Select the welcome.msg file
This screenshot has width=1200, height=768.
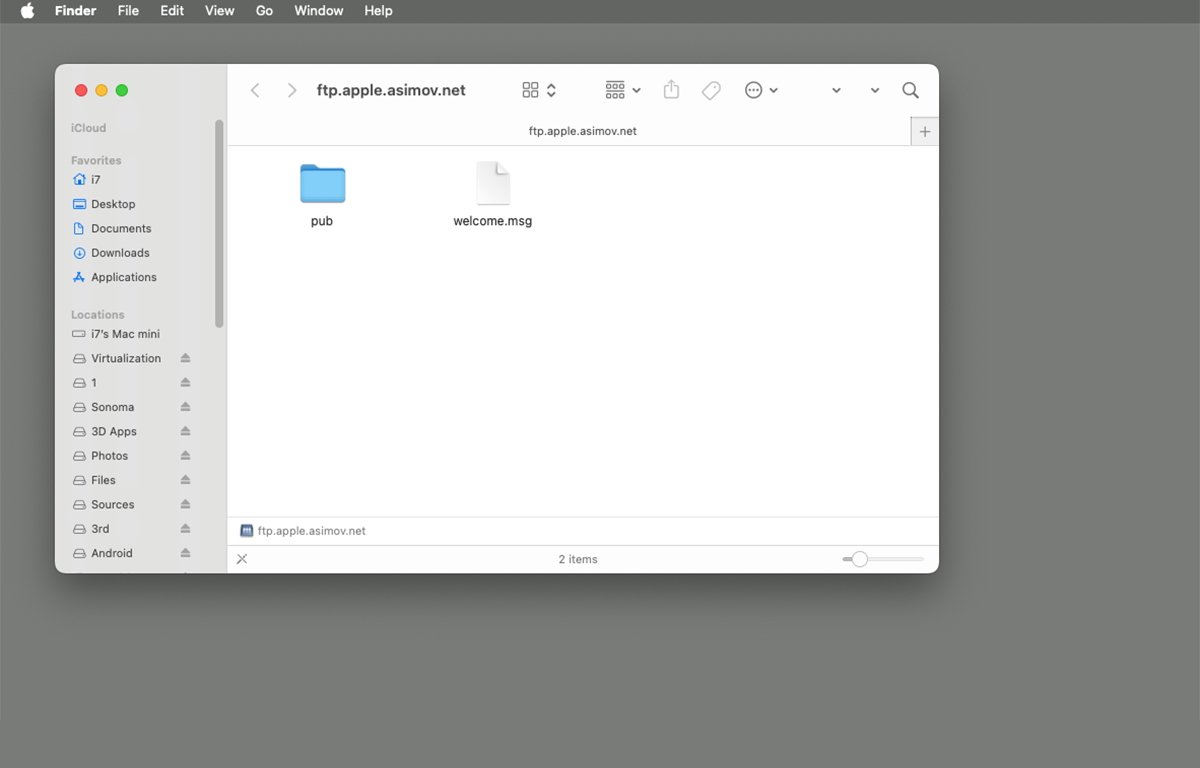(492, 185)
